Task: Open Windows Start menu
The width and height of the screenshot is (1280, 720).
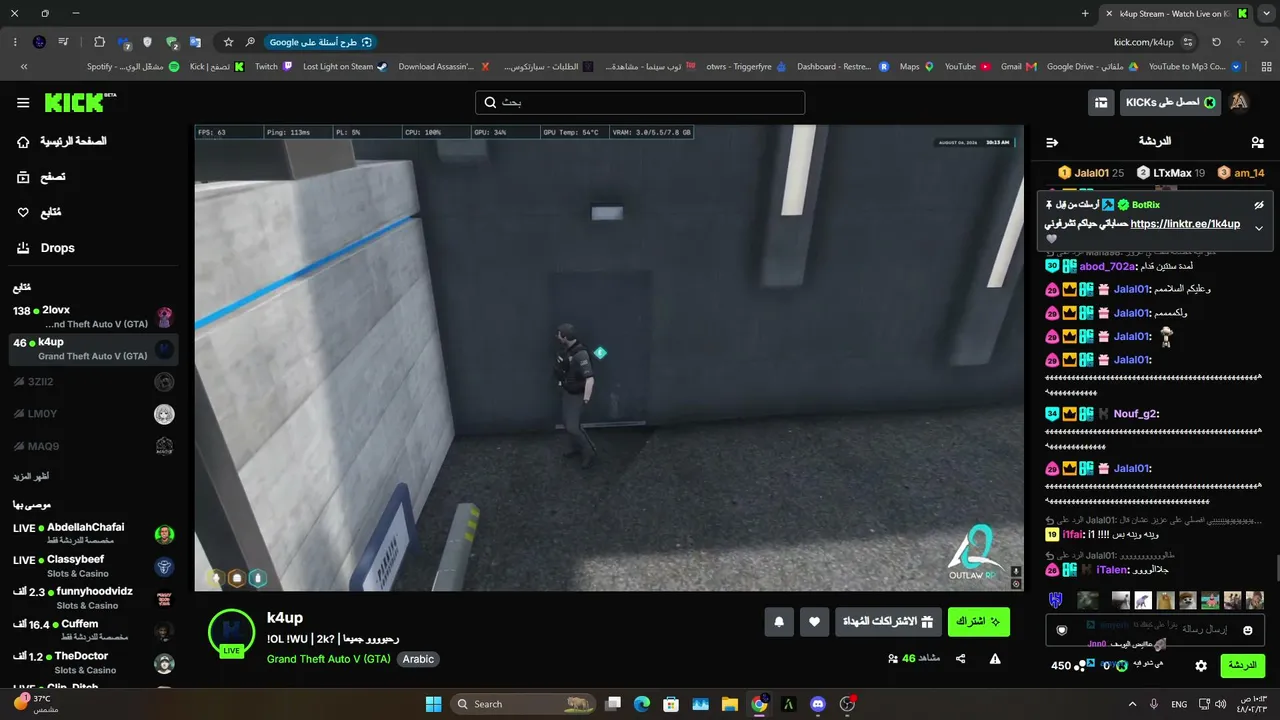Action: pyautogui.click(x=434, y=704)
